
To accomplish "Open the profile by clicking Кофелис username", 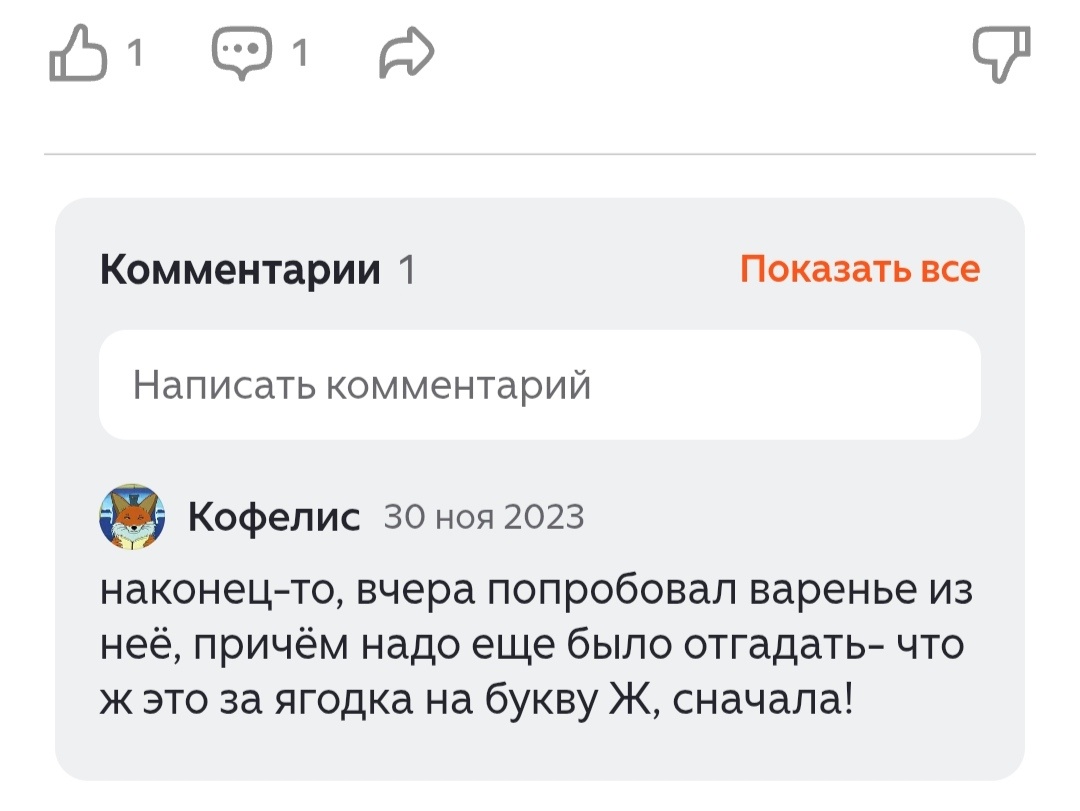I will pos(274,516).
